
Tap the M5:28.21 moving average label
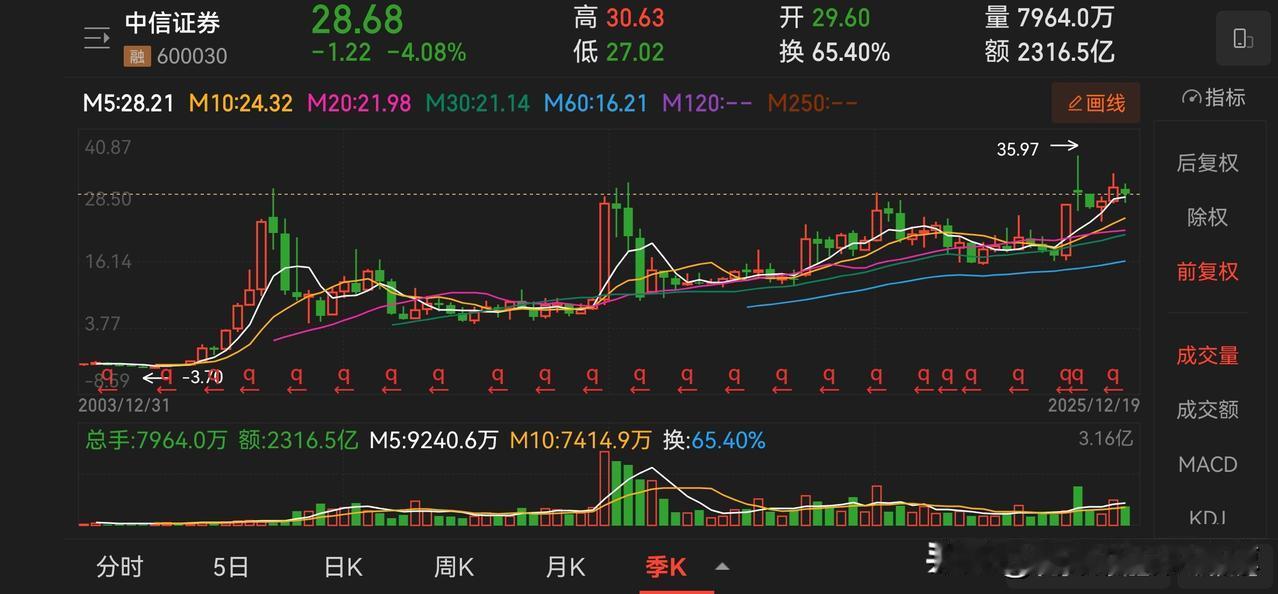click(x=129, y=103)
